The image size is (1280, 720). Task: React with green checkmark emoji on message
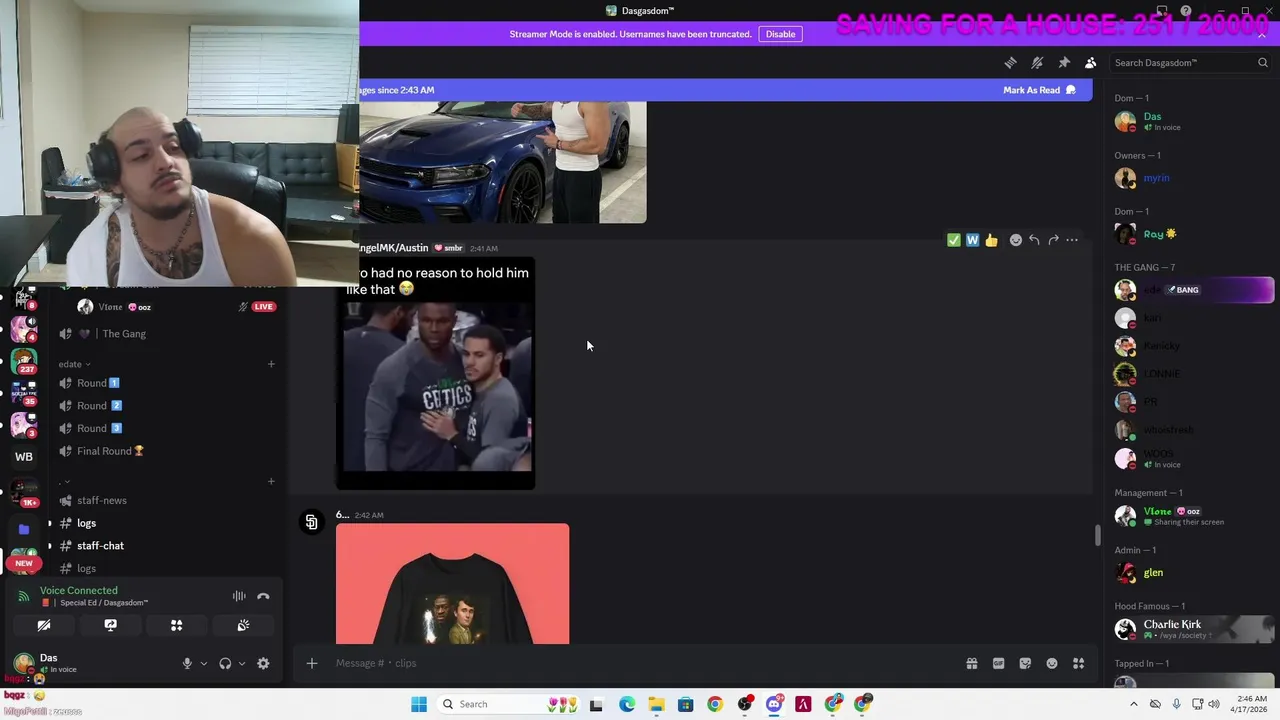953,240
